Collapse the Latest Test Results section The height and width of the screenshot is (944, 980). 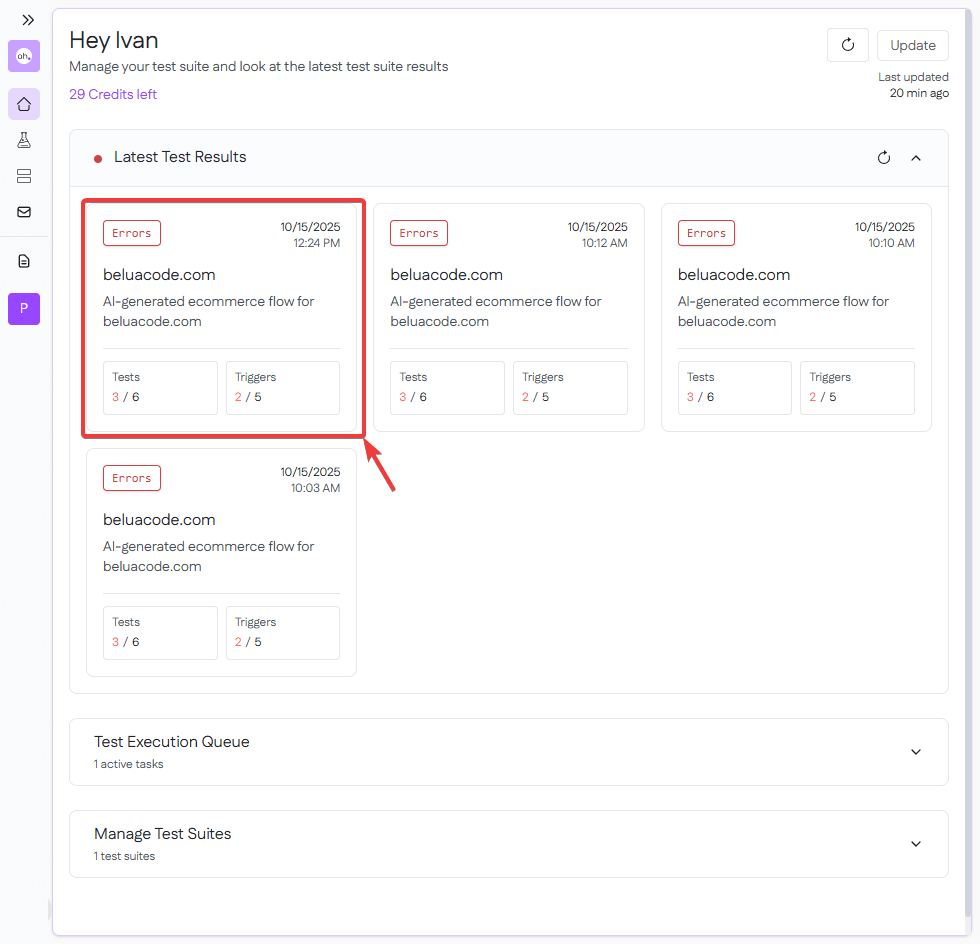click(916, 158)
